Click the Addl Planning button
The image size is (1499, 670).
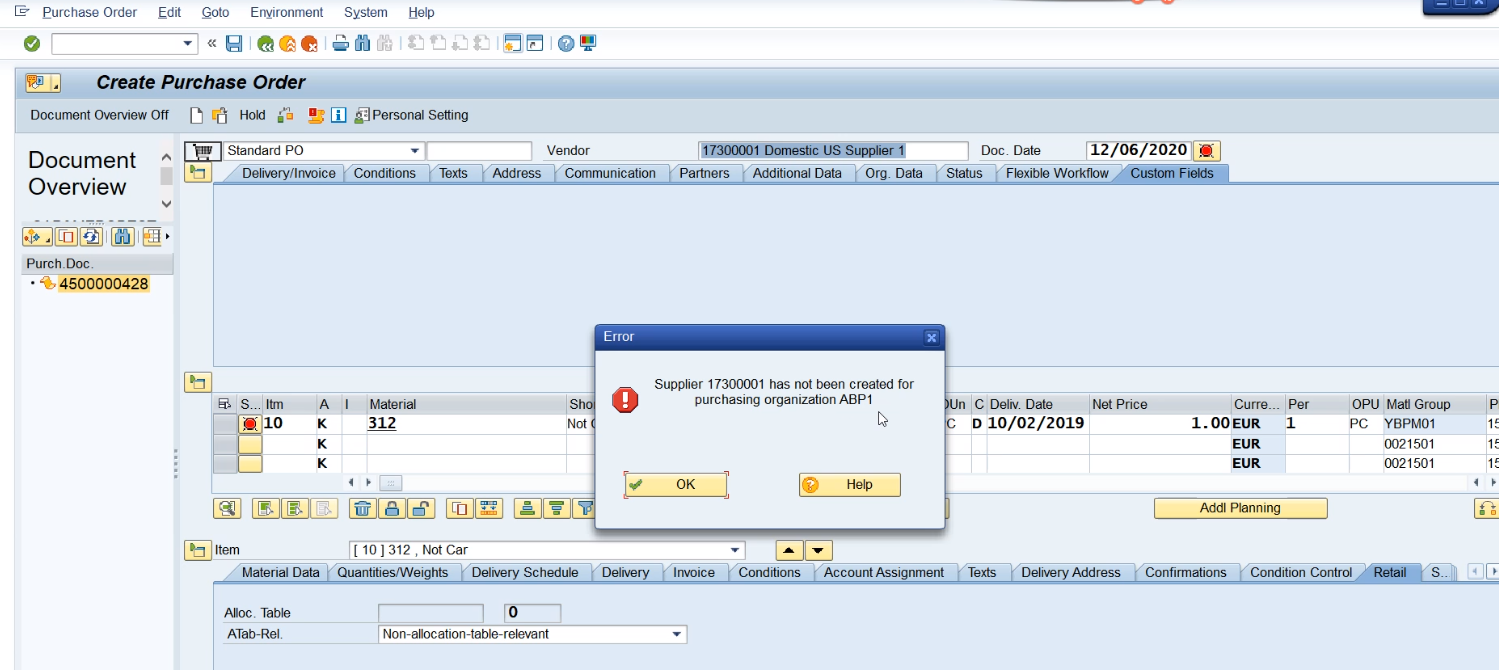pos(1240,508)
